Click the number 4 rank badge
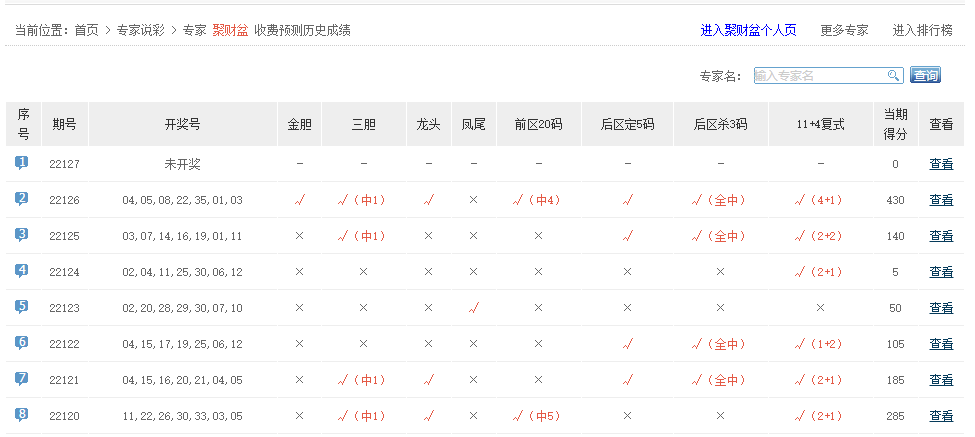This screenshot has width=975, height=437. pyautogui.click(x=22, y=271)
